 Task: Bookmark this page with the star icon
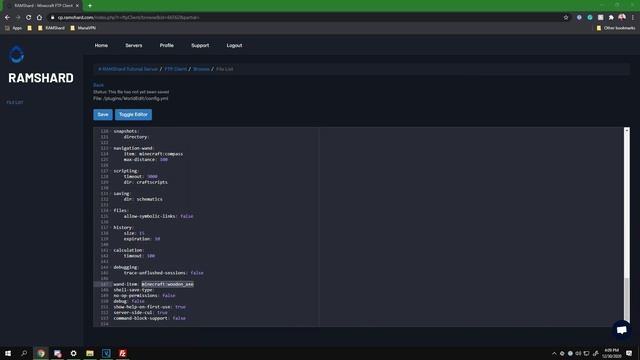(x=566, y=18)
